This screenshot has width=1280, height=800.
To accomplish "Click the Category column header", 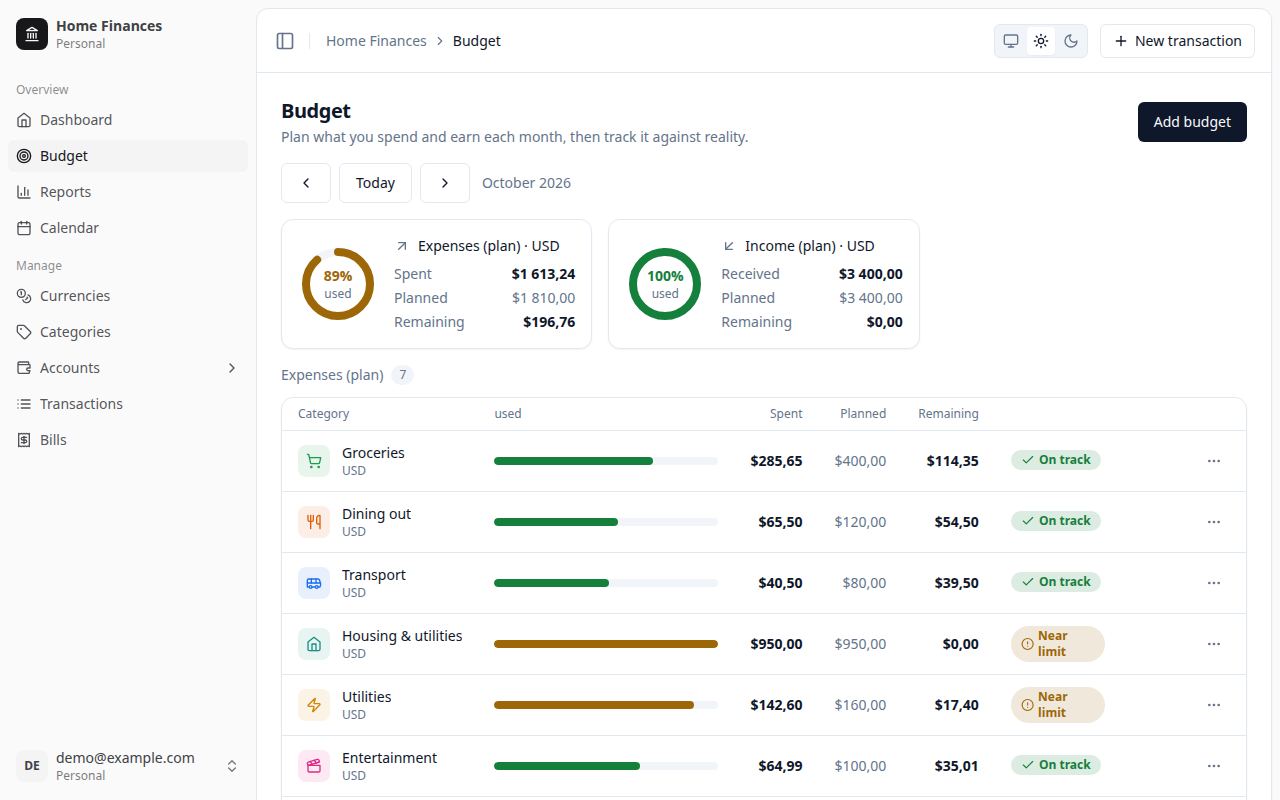I will point(324,414).
